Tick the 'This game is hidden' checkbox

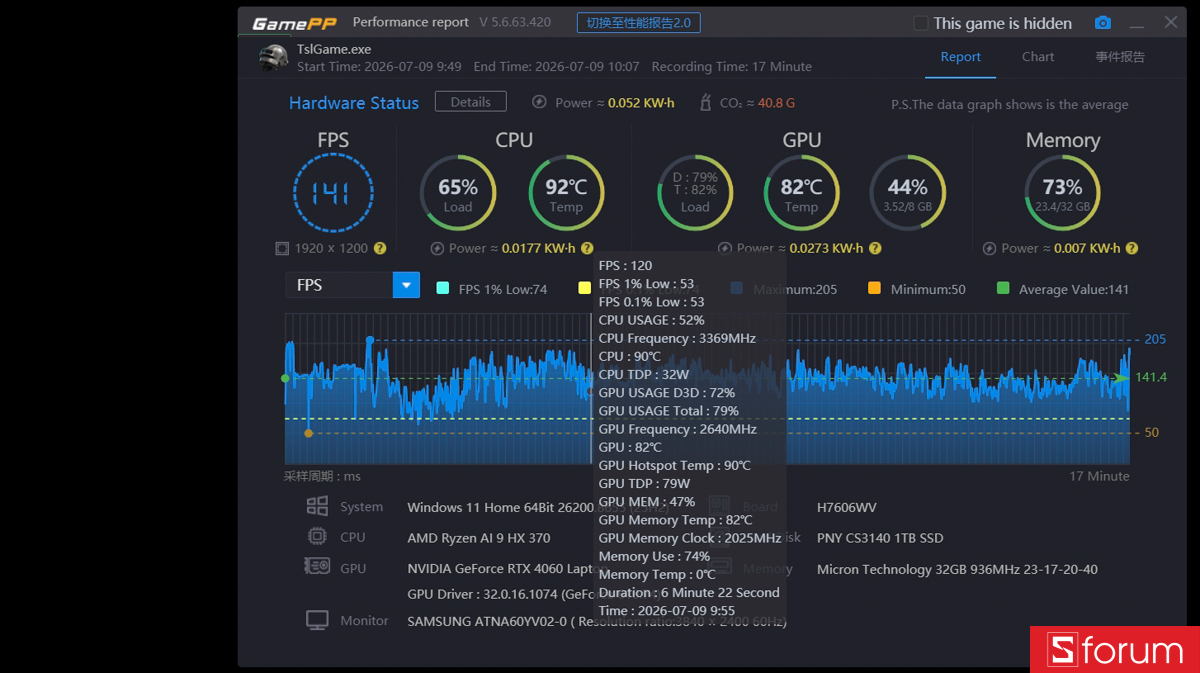[x=921, y=23]
